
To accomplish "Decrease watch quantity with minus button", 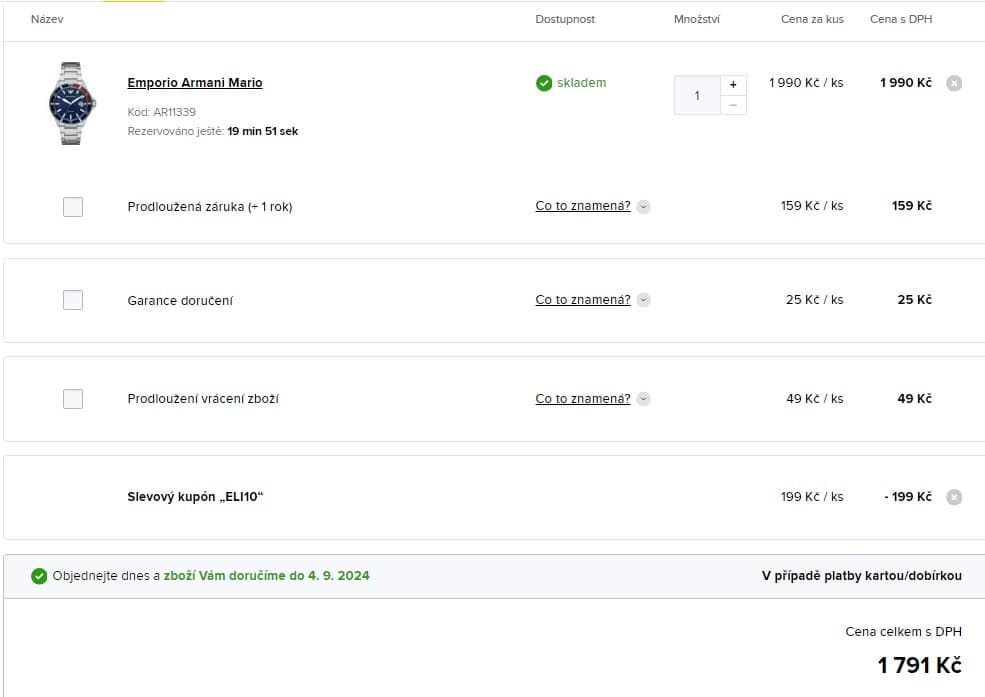I will (733, 105).
